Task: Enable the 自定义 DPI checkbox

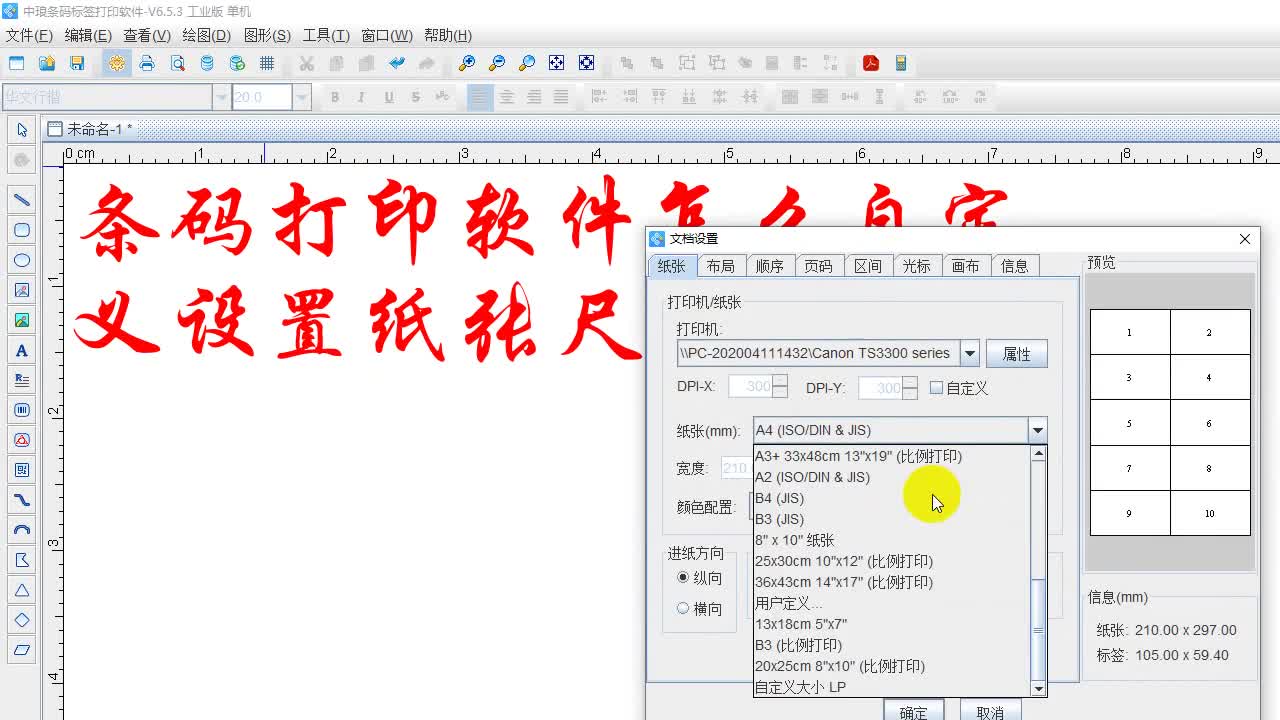Action: pyautogui.click(x=937, y=388)
